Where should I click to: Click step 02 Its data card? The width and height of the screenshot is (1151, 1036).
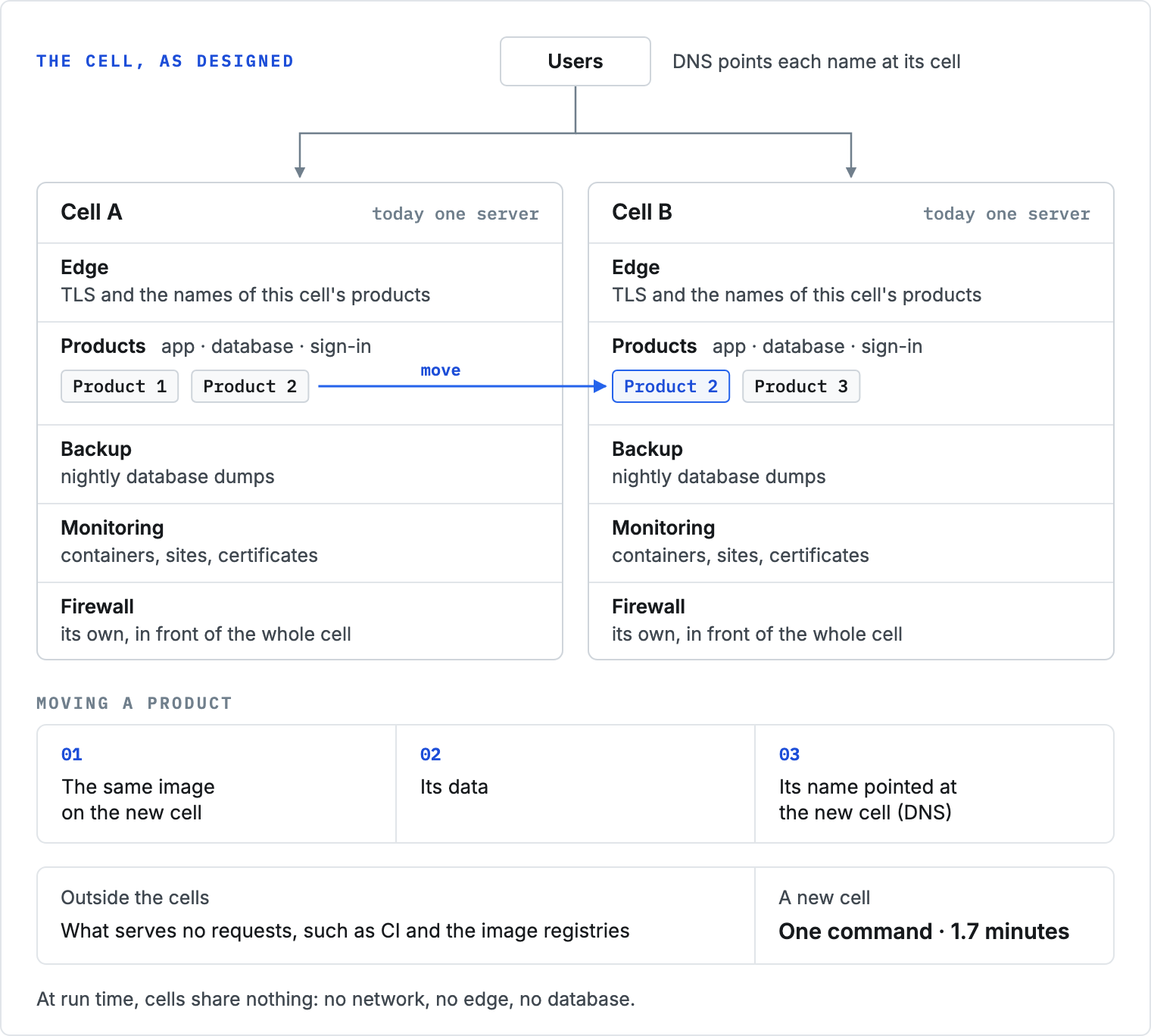(x=575, y=784)
